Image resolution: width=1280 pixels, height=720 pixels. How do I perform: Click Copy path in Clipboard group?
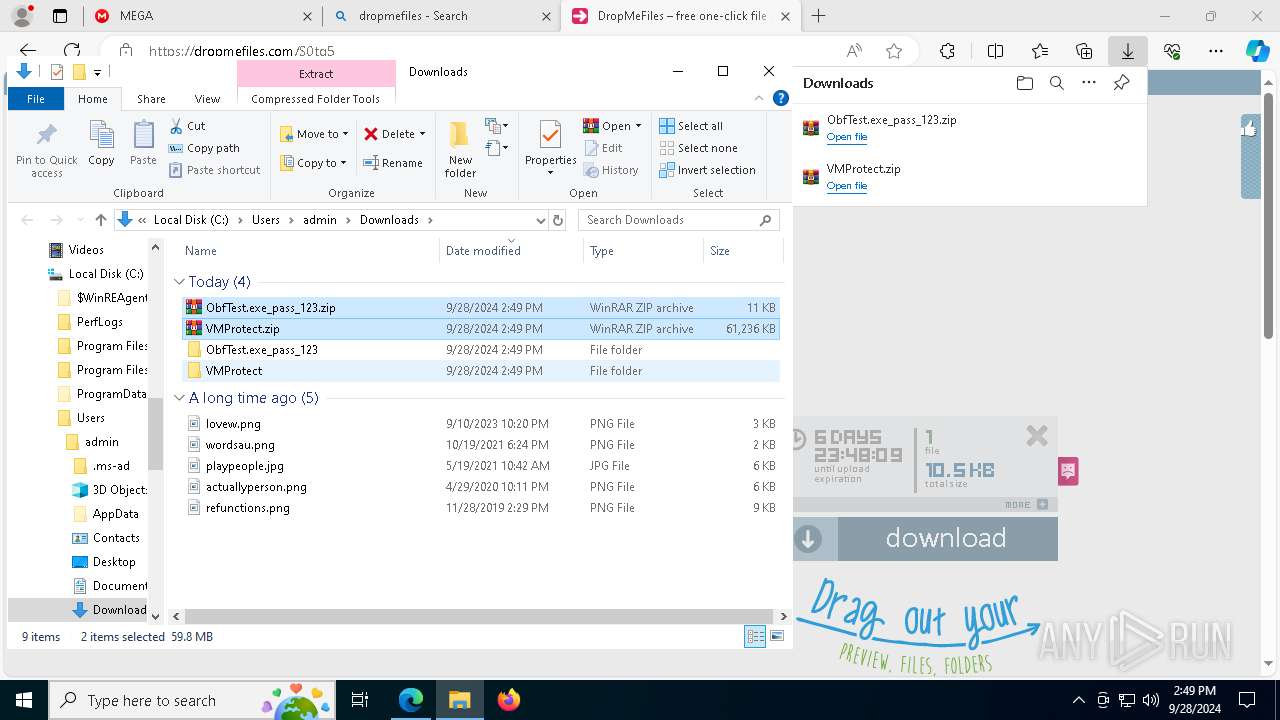coord(205,148)
